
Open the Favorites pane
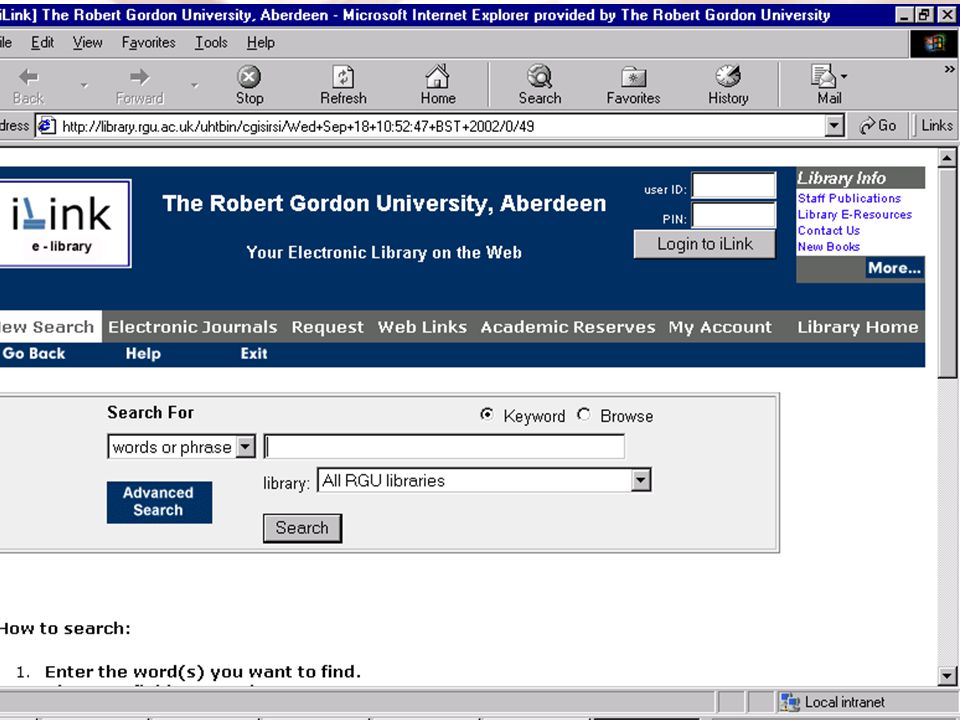pyautogui.click(x=633, y=85)
